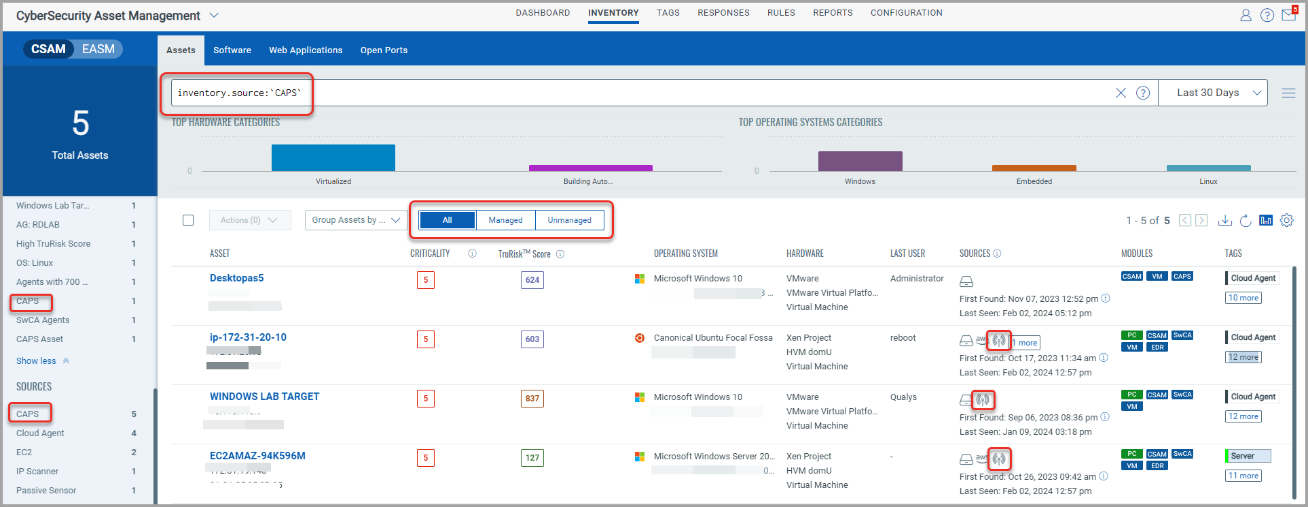The image size is (1308, 507).
Task: Switch to the Software tab
Action: pyautogui.click(x=232, y=50)
